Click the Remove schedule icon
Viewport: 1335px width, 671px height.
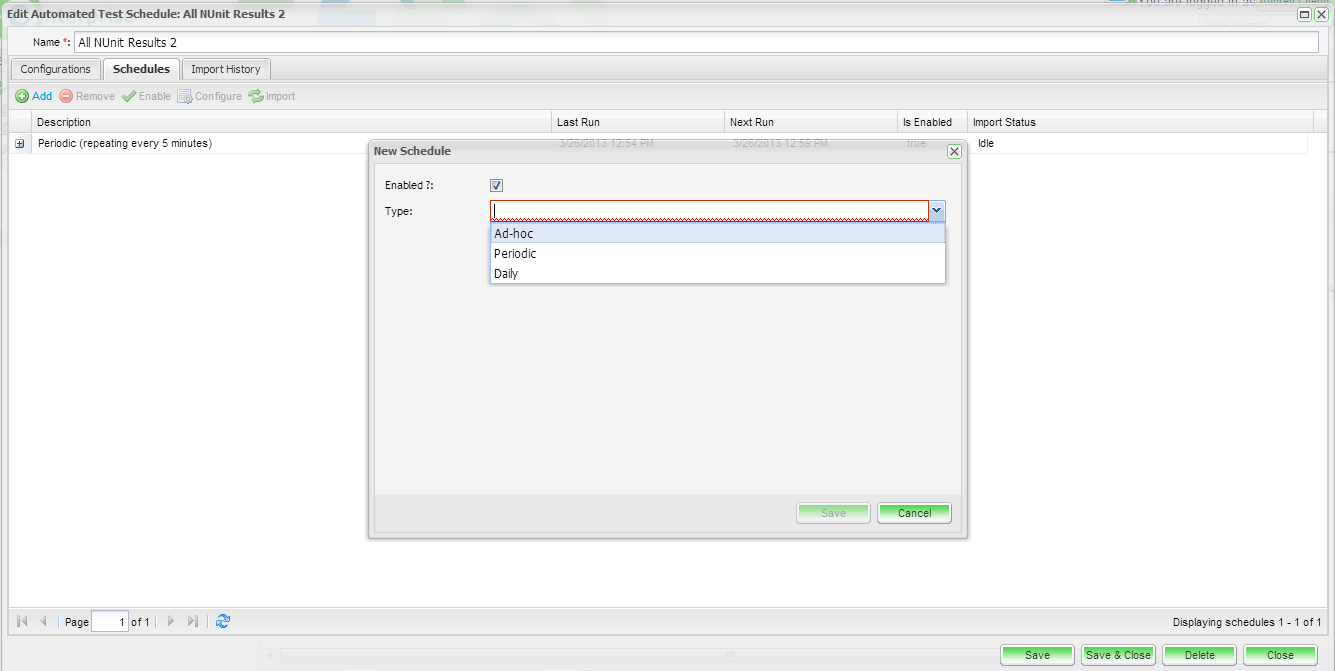pos(66,96)
